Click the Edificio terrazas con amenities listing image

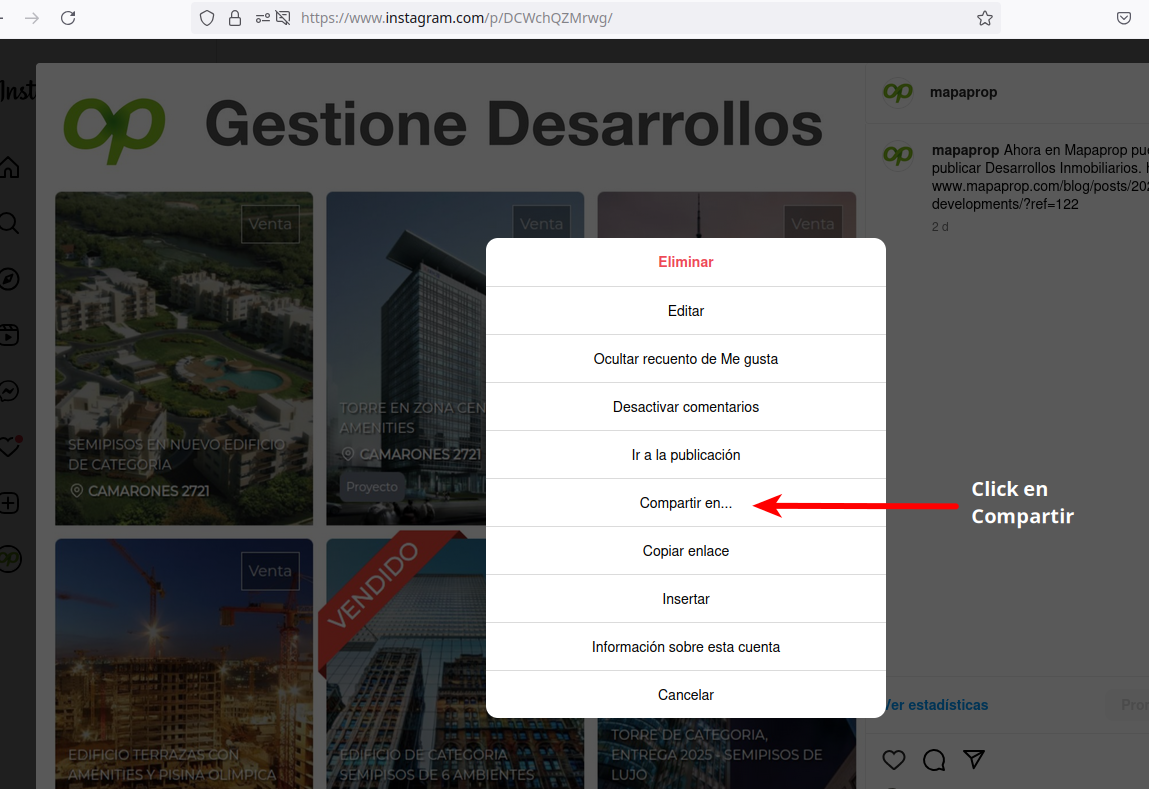click(x=184, y=664)
